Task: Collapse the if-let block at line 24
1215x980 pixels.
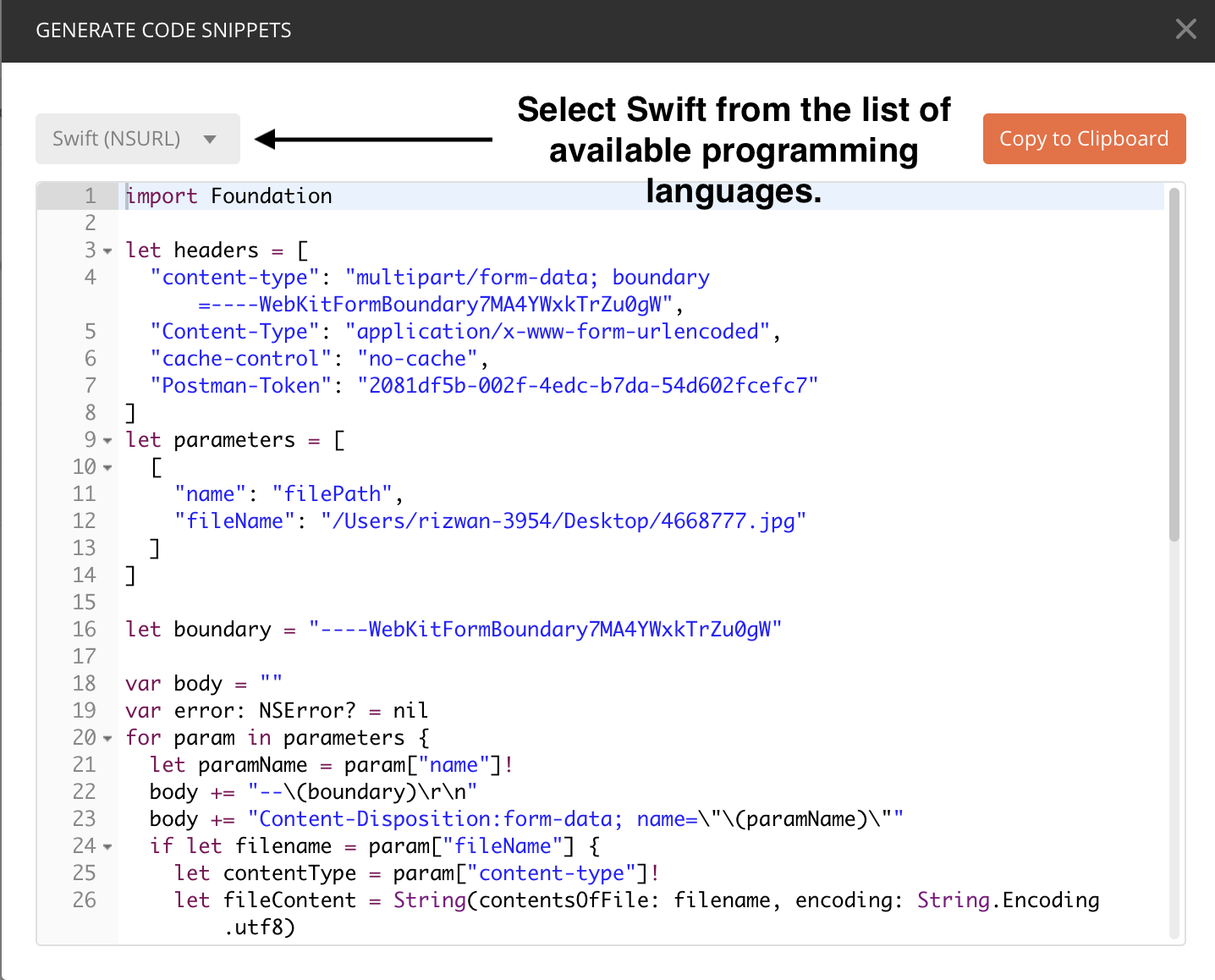Action: coord(107,847)
